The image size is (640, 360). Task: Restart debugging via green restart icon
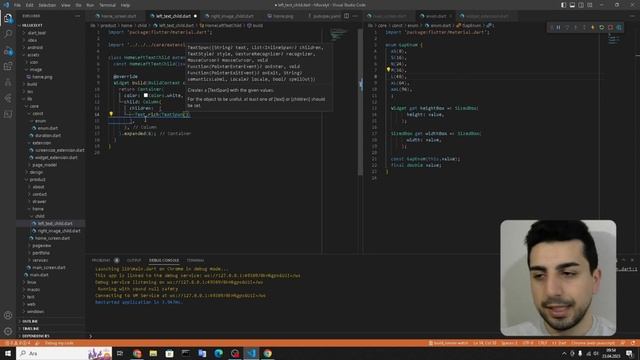coord(602,27)
